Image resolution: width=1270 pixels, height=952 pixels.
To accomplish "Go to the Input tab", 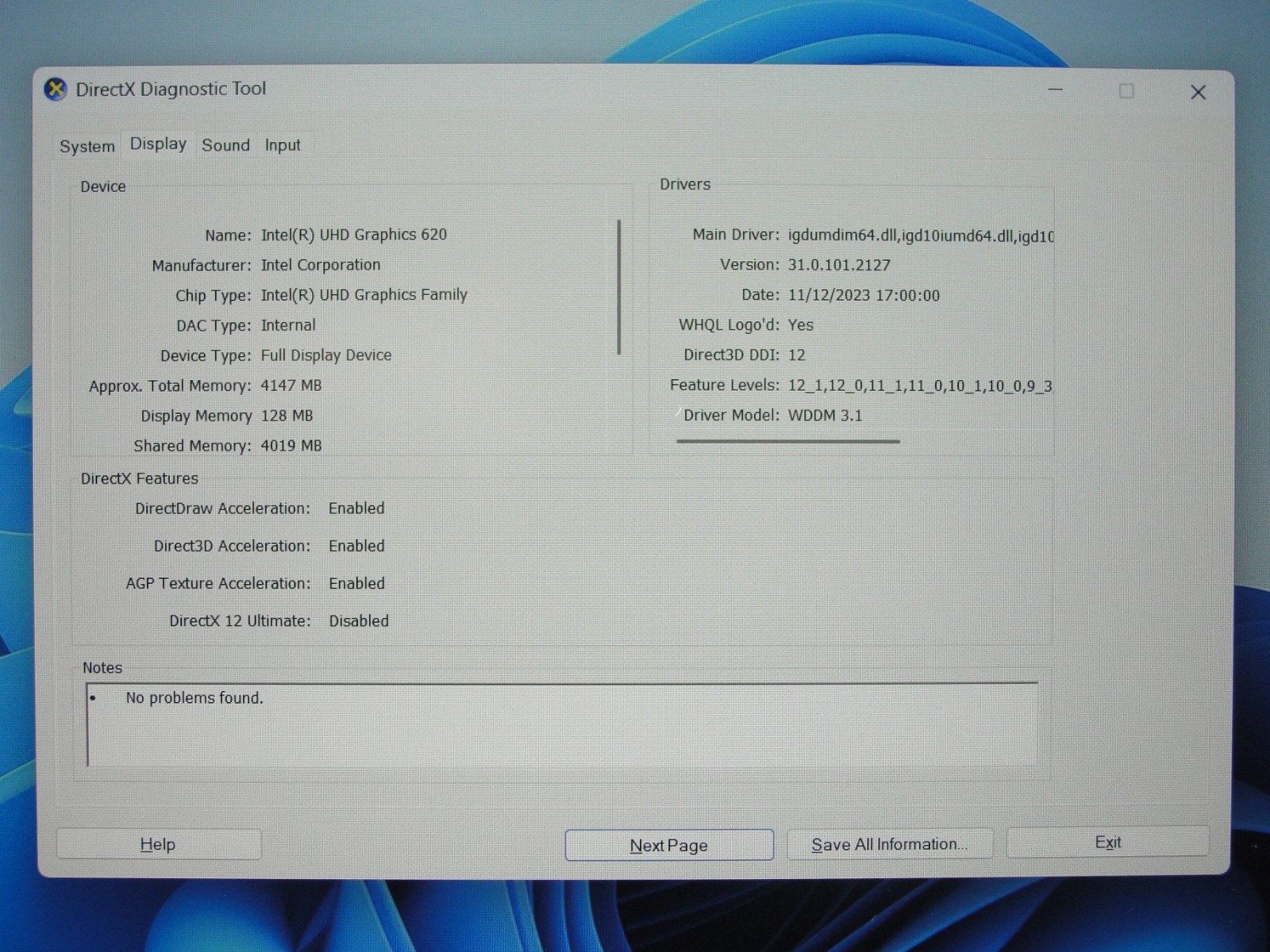I will (283, 145).
